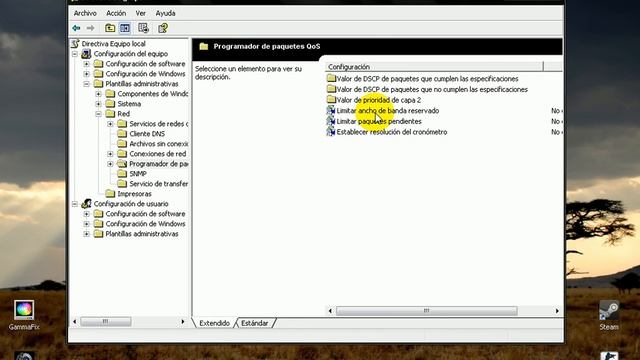The image size is (640, 360).
Task: Switch to the Estándar tab
Action: point(255,323)
